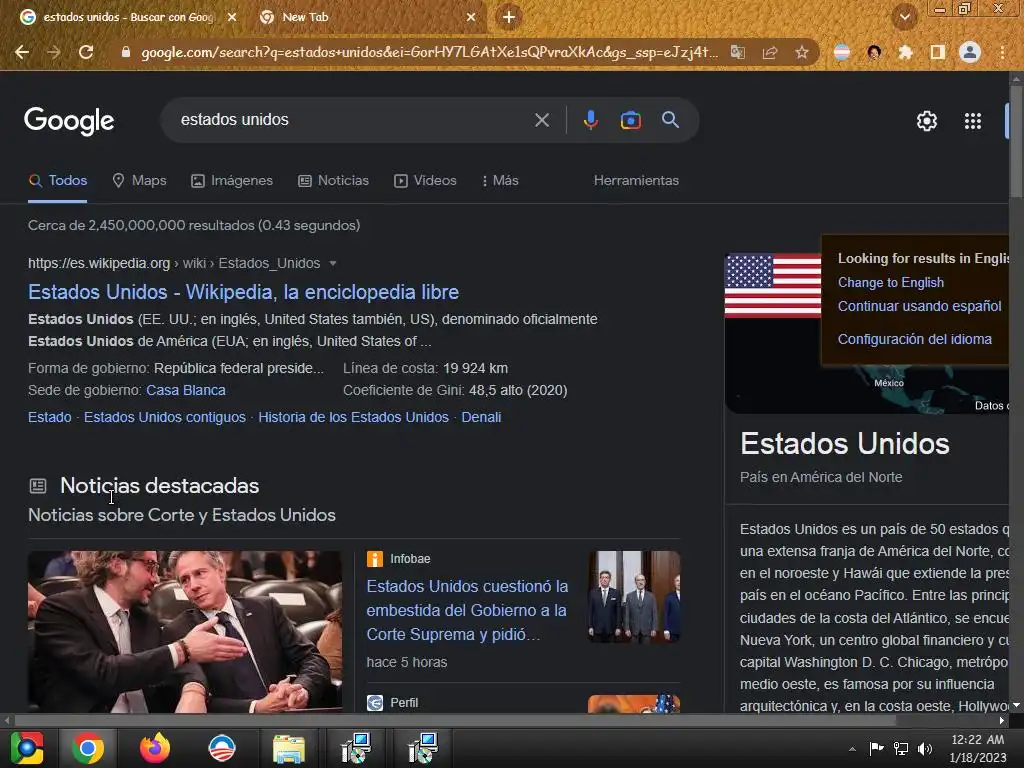Open the Estados Unidos Wikipedia result

pyautogui.click(x=244, y=292)
